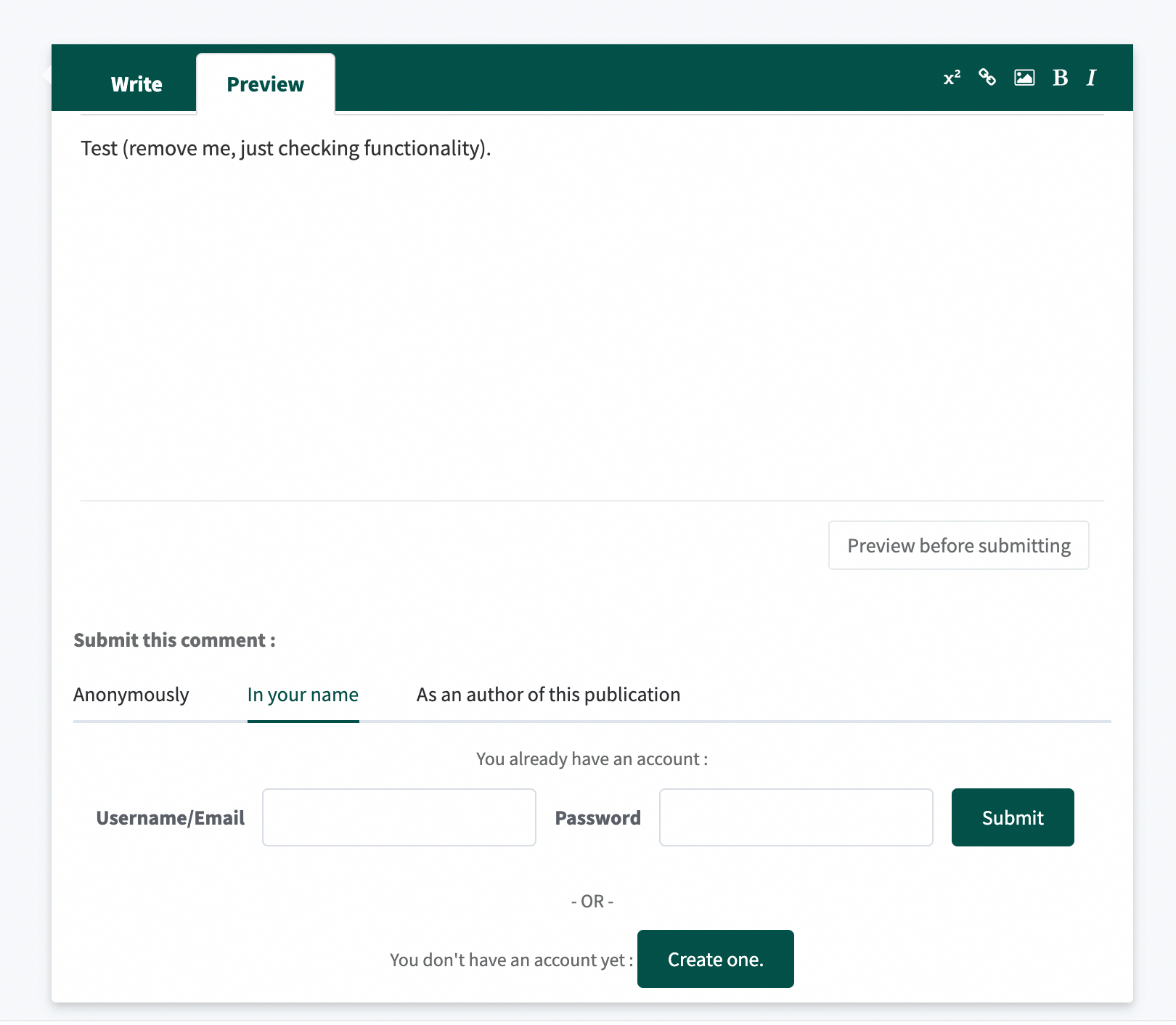Select the Preview tab
The image size is (1176, 1025).
(x=266, y=84)
